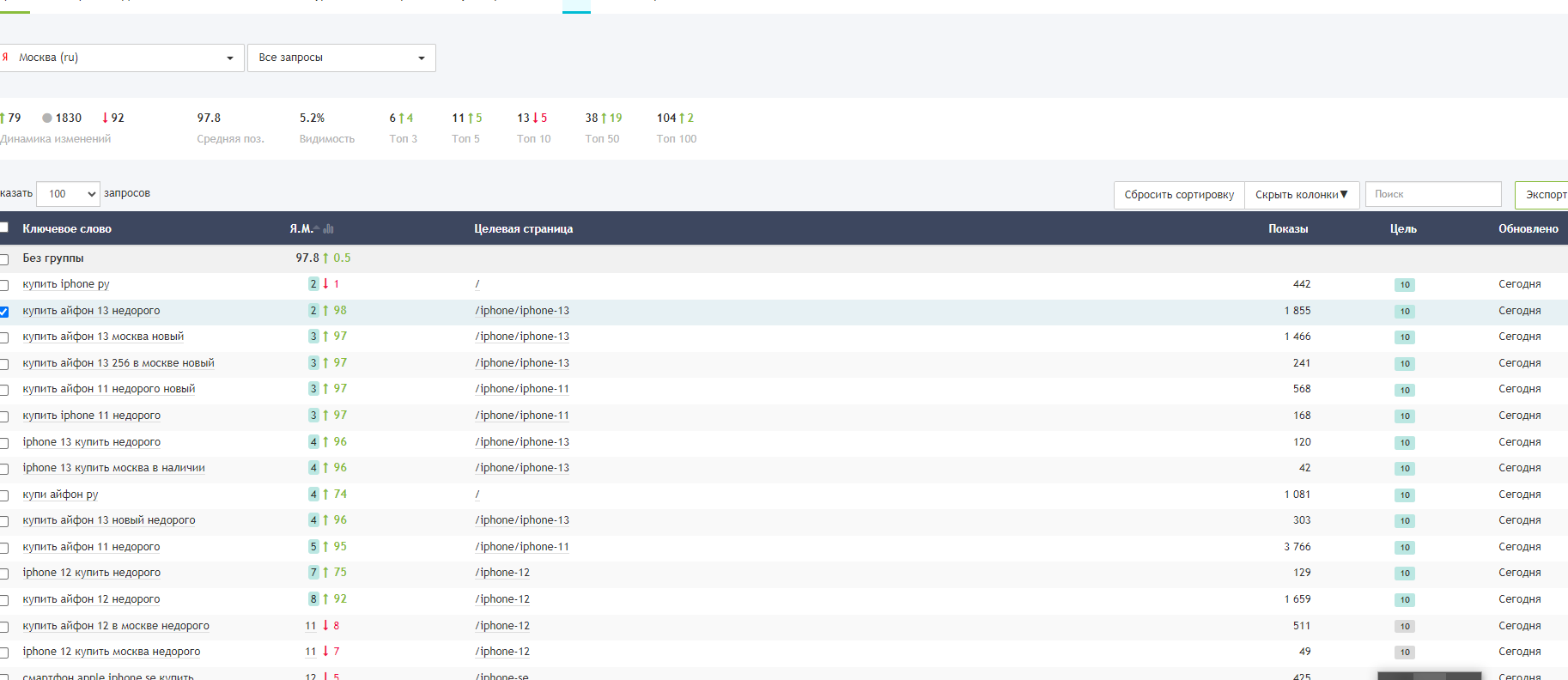Click the impressions value '1 855'
Image resolution: width=1568 pixels, height=680 pixels.
1298,311
